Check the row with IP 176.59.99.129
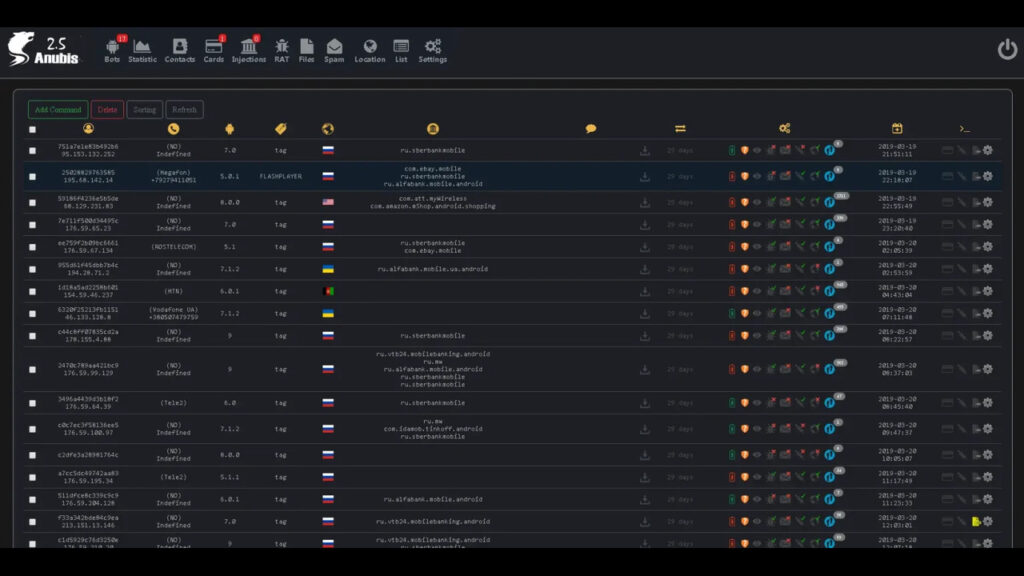Screen dimensions: 1024x576 coord(33,370)
